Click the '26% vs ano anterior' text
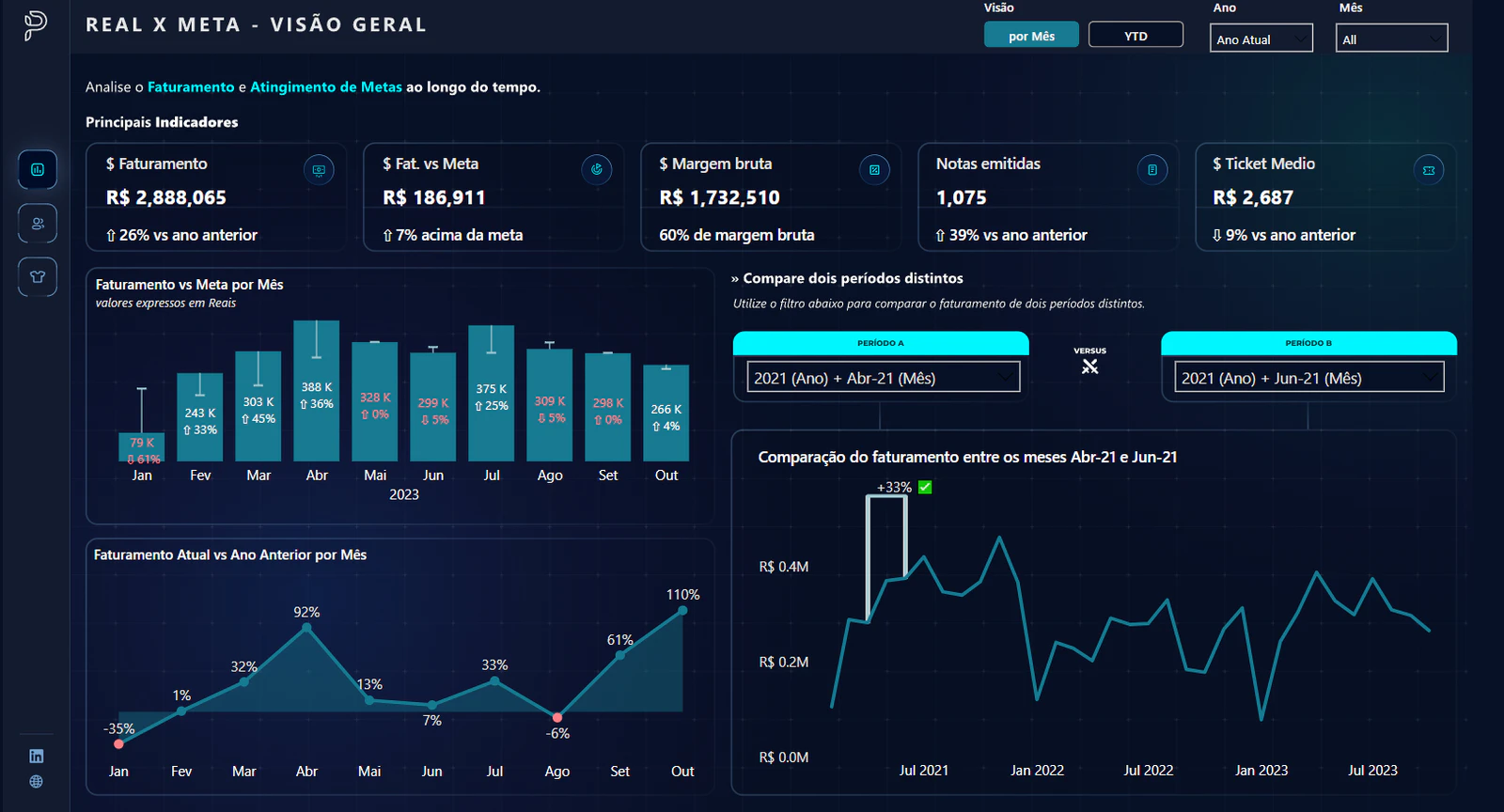This screenshot has height=812, width=1504. click(x=181, y=235)
